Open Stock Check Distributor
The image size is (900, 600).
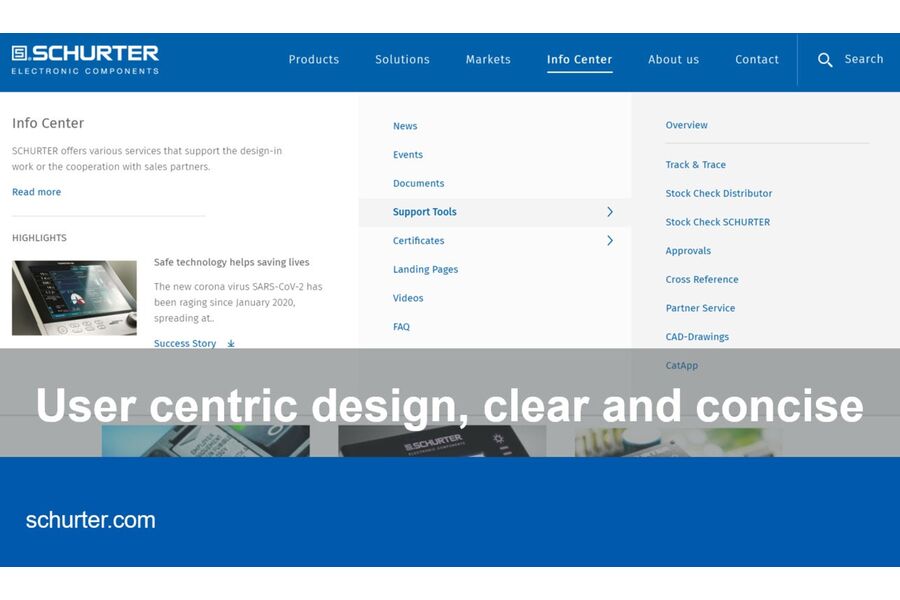click(719, 193)
